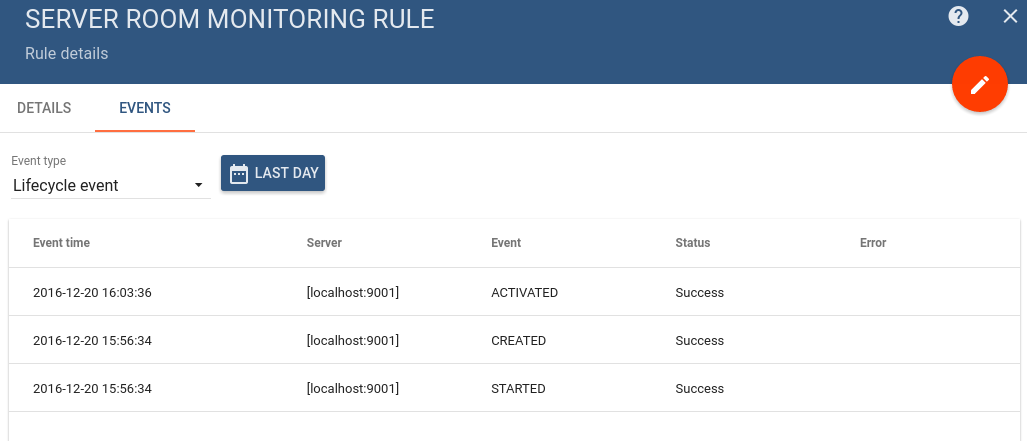Select the CREATED event row
This screenshot has width=1027, height=441.
click(x=514, y=340)
